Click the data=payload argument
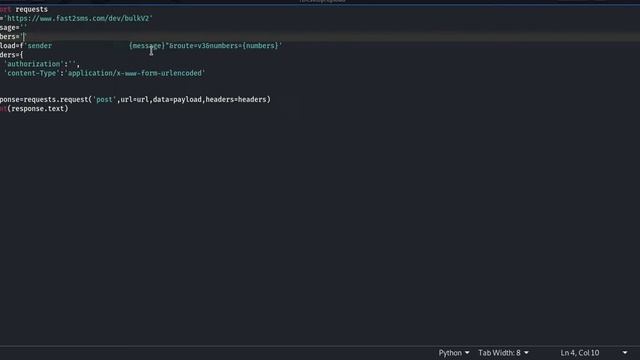The image size is (640, 360). (177, 100)
